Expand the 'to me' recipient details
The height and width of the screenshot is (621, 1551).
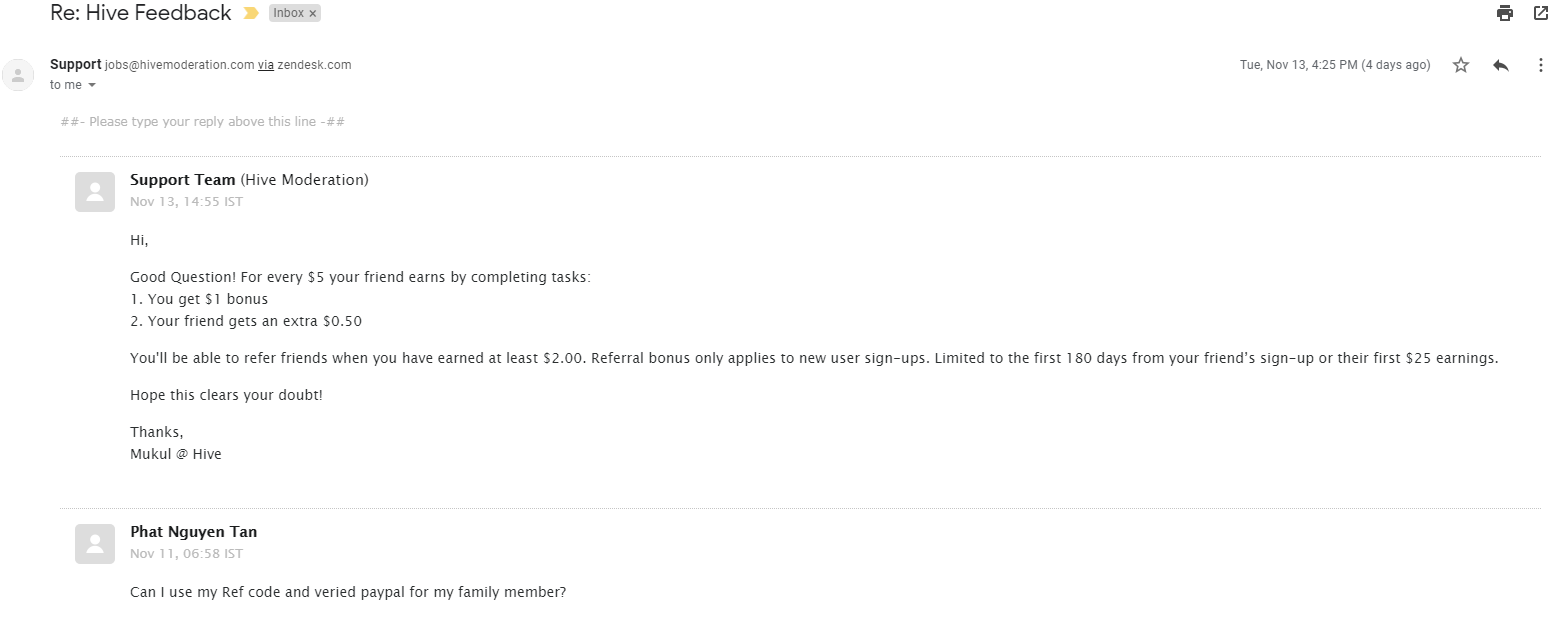click(92, 86)
